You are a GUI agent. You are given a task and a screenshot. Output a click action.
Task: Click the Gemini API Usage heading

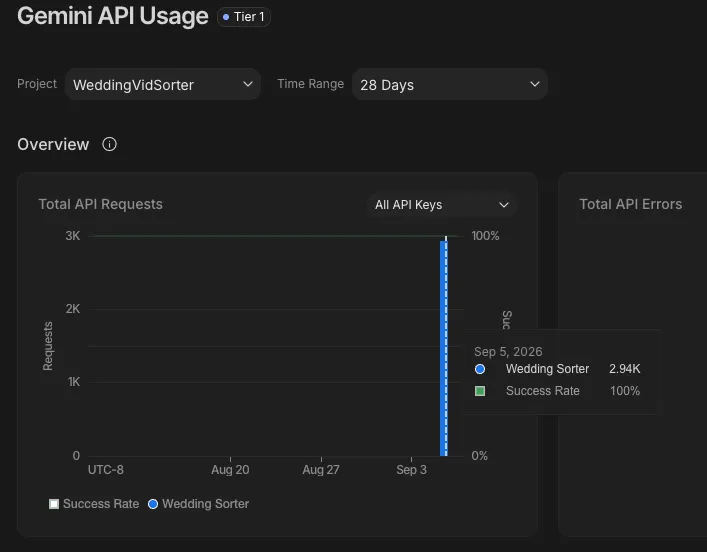113,16
